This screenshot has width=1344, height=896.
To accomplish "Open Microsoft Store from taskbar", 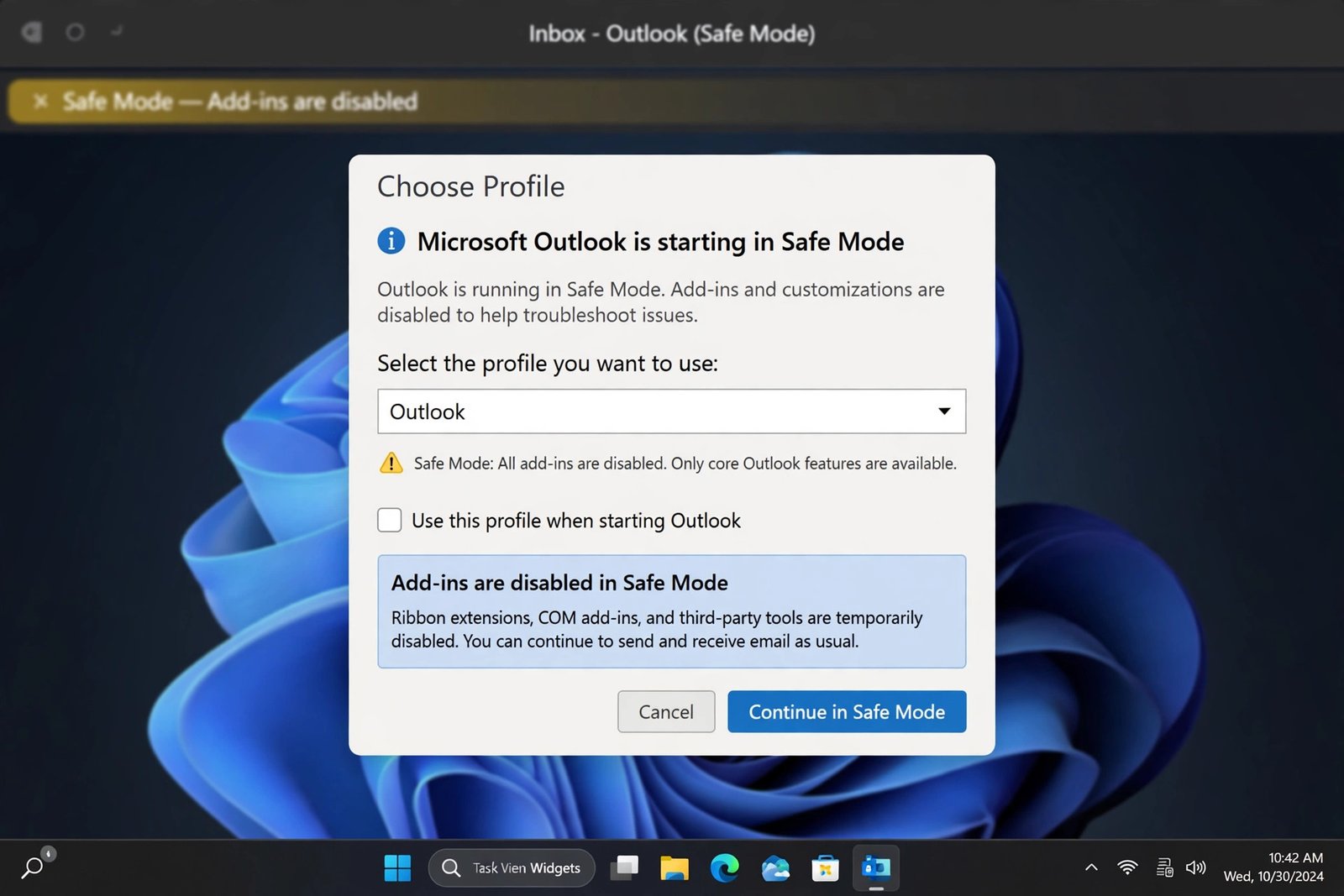I will (x=825, y=867).
